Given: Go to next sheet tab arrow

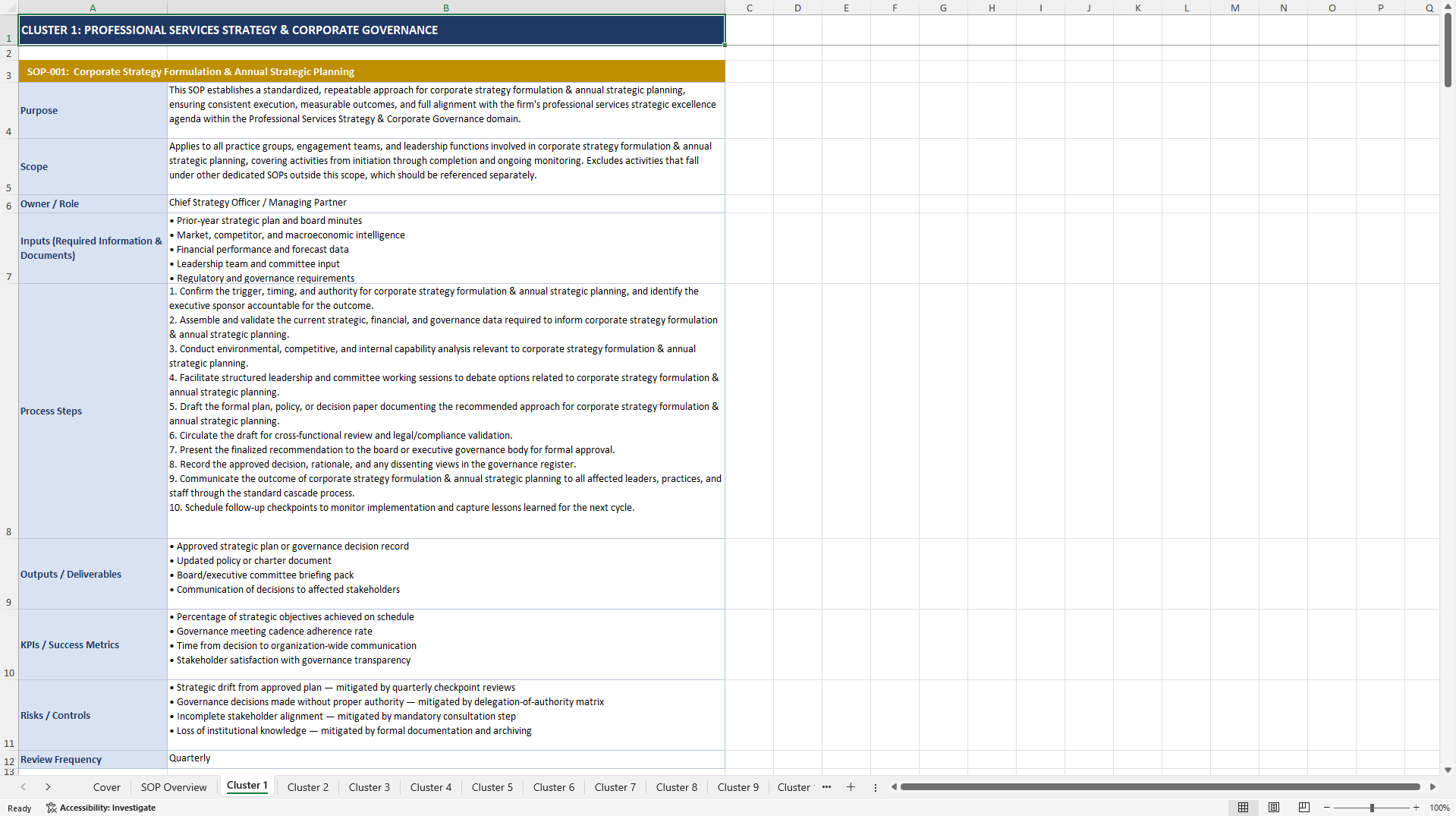Looking at the screenshot, I should (48, 787).
